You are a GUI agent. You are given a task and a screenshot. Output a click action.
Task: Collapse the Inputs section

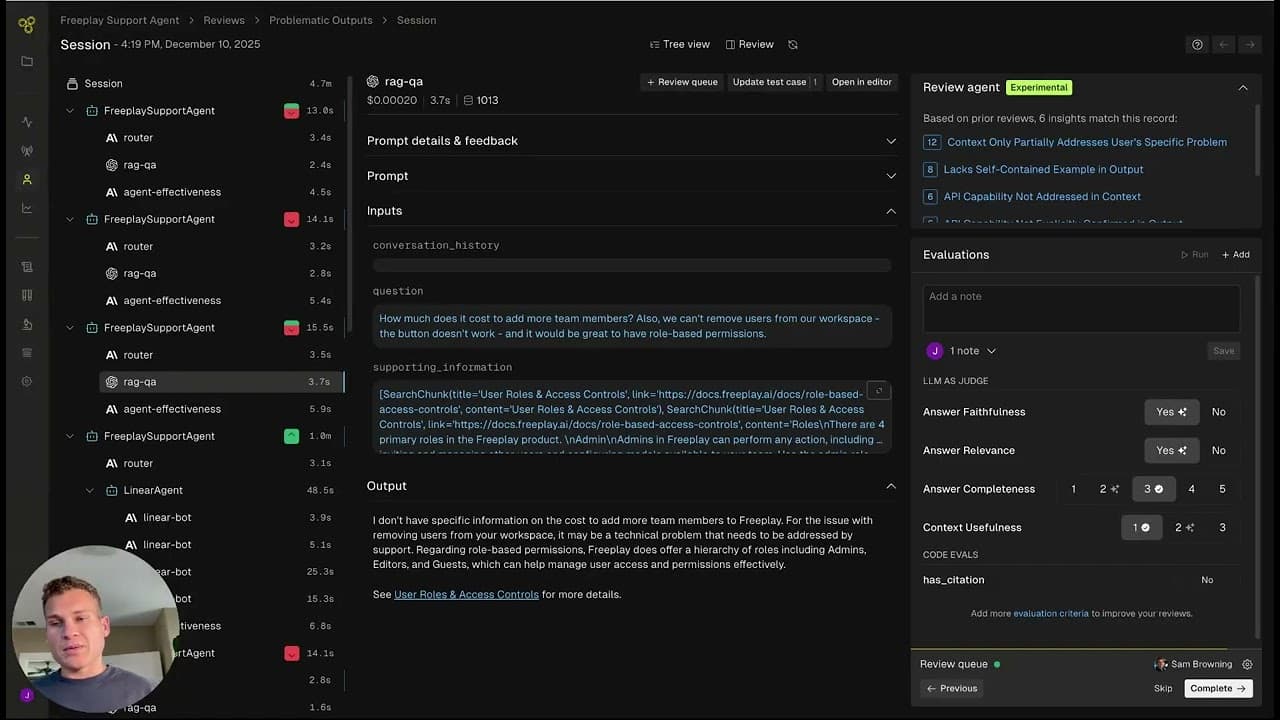coord(890,211)
